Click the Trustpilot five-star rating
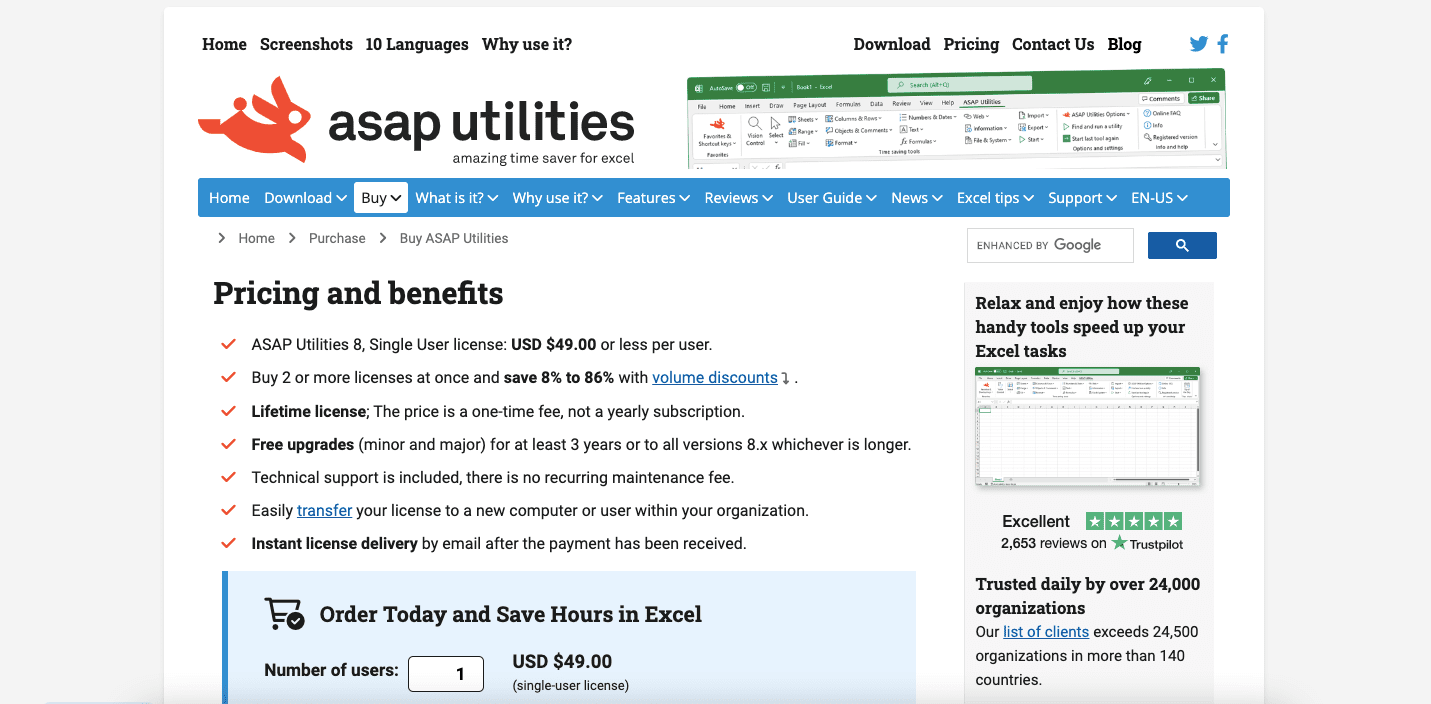Viewport: 1431px width, 704px height. click(x=1134, y=521)
